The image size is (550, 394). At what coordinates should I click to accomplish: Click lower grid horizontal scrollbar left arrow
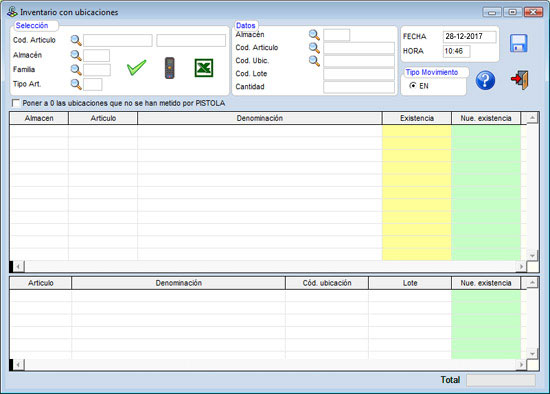19,365
